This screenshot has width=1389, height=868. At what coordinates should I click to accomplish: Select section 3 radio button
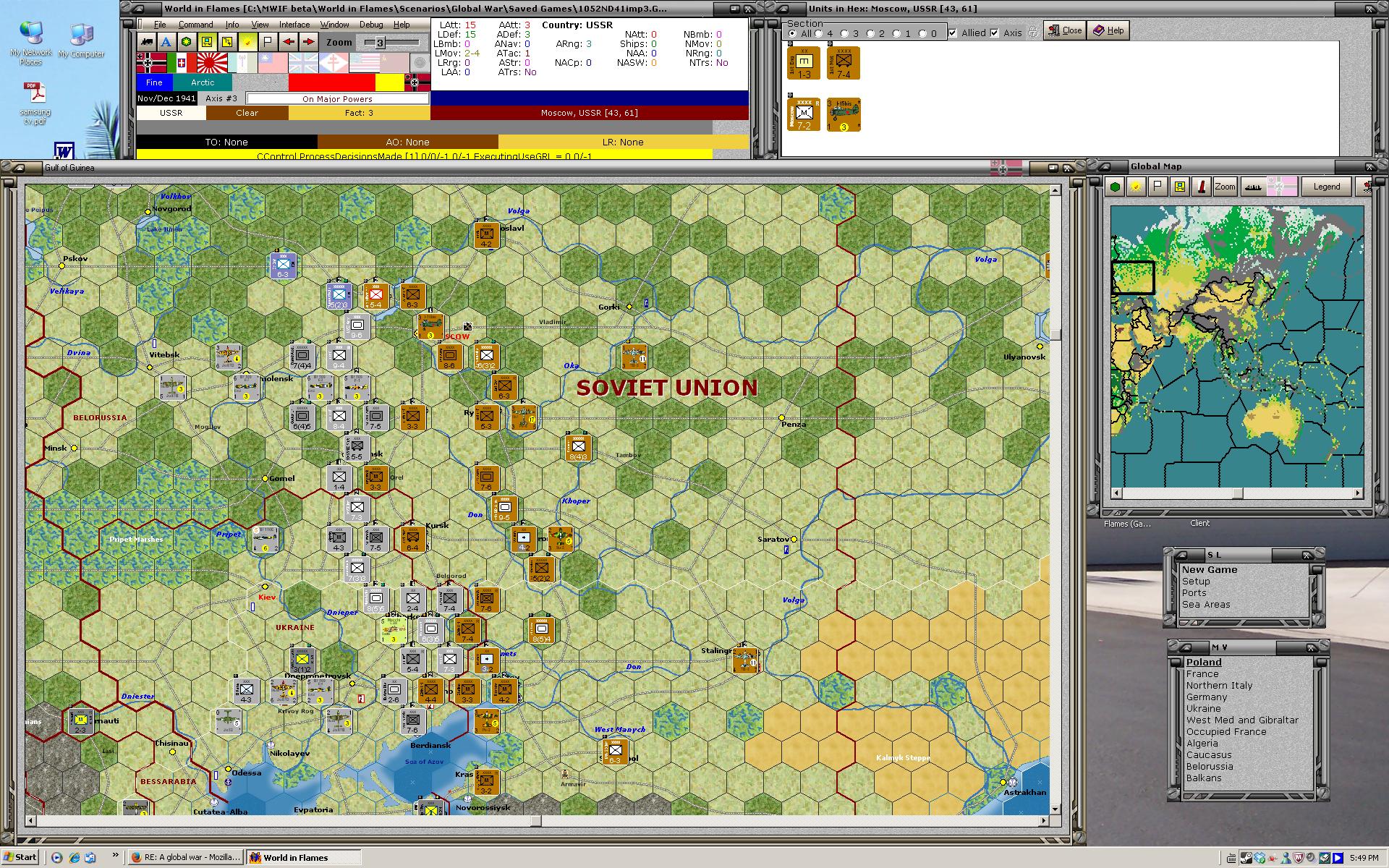click(845, 33)
